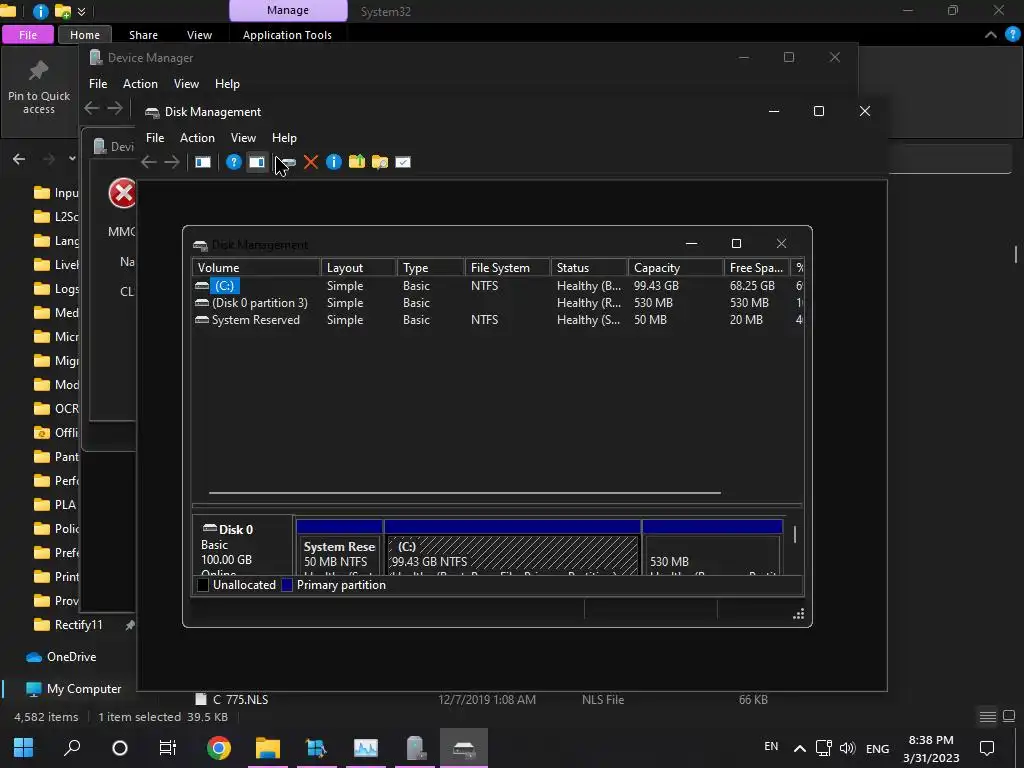This screenshot has width=1024, height=768.
Task: Show hidden system tray icons chevron
Action: point(799,748)
